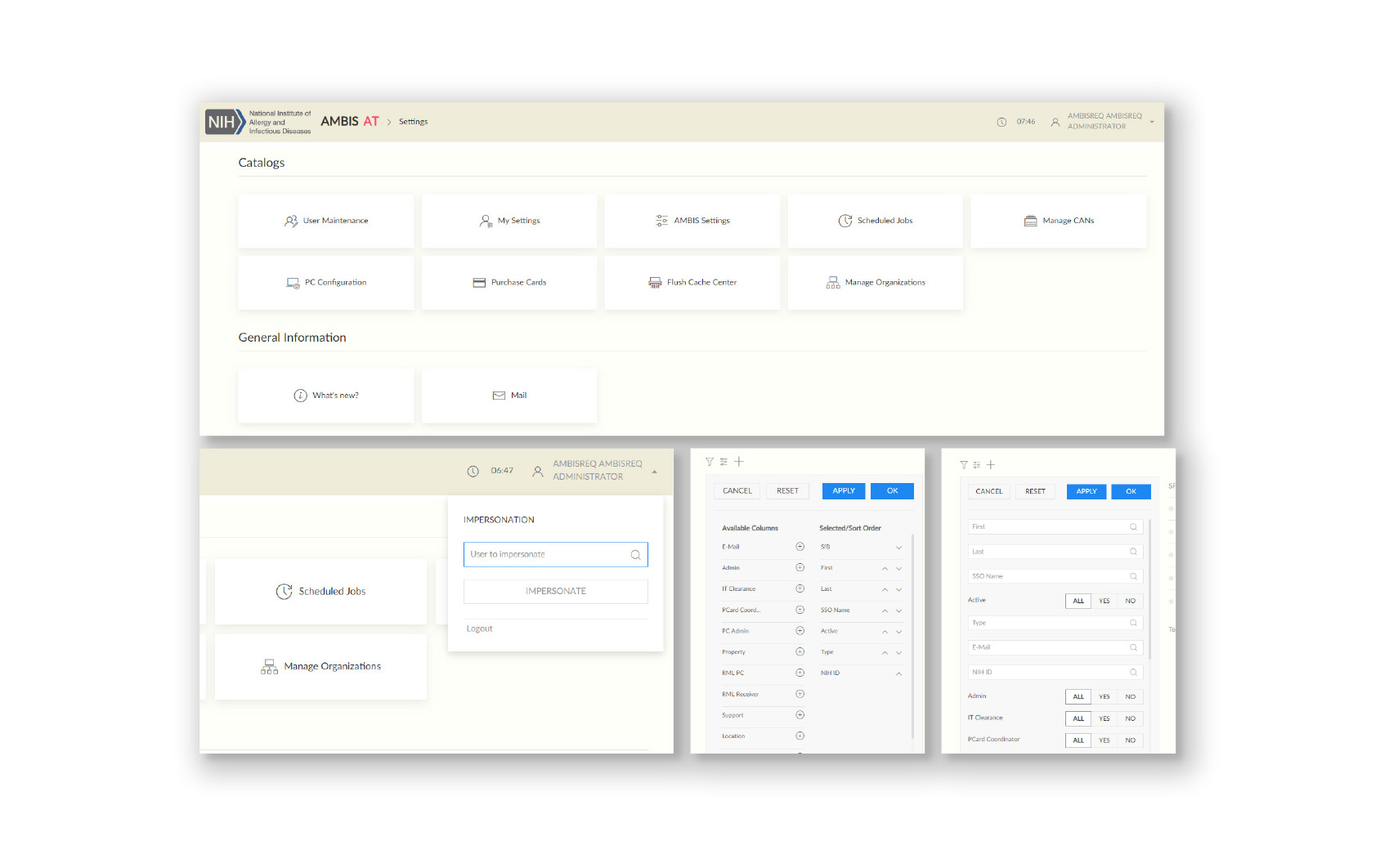Collapse the user menu arrow above the Impersonation panel
Viewport: 1389px width, 868px height.
click(654, 472)
